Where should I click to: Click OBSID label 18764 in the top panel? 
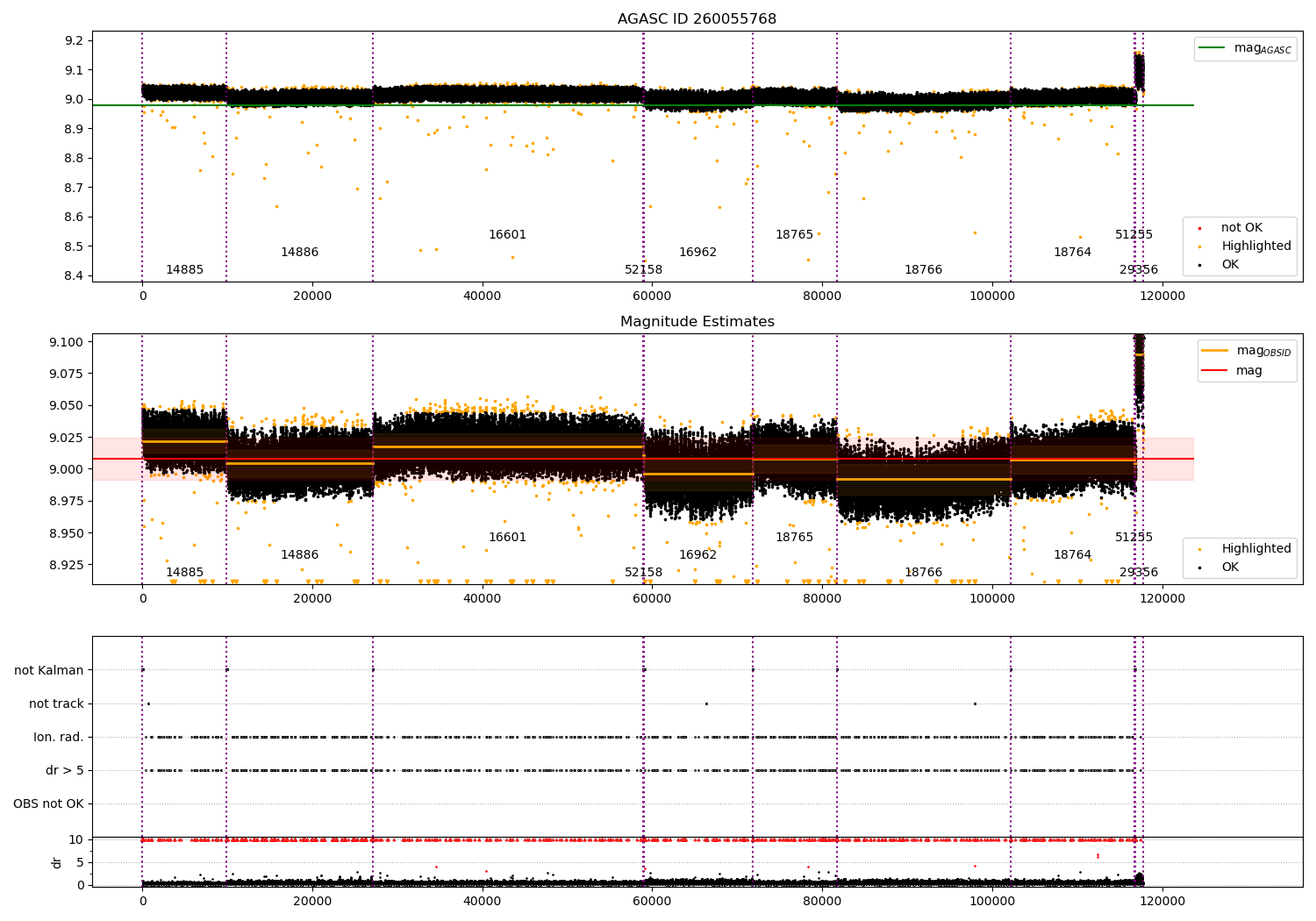[1072, 252]
